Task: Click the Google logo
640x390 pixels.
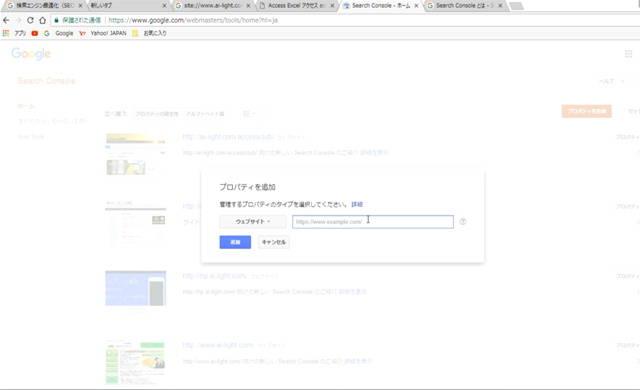Action: pos(31,53)
